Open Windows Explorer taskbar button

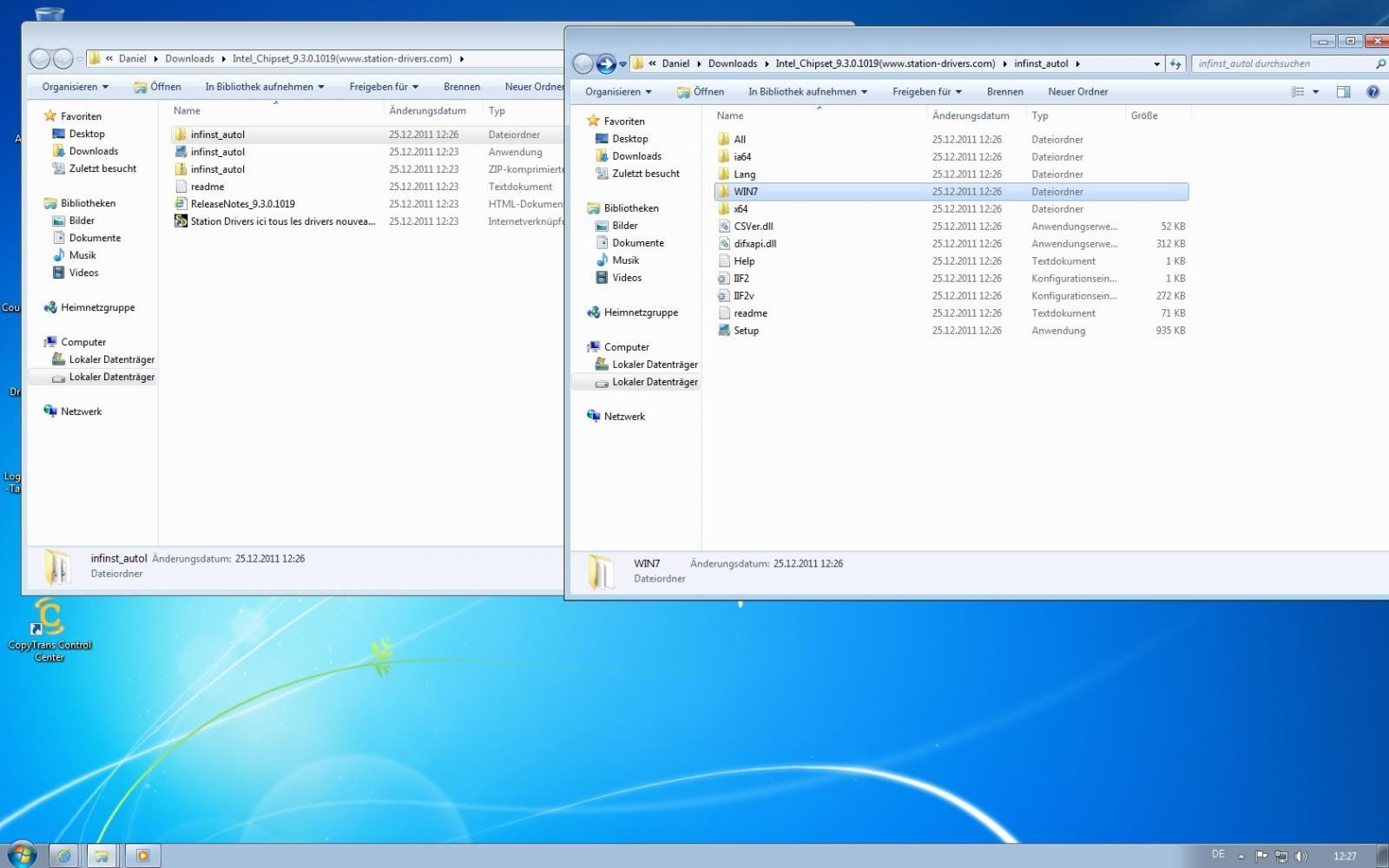(102, 856)
